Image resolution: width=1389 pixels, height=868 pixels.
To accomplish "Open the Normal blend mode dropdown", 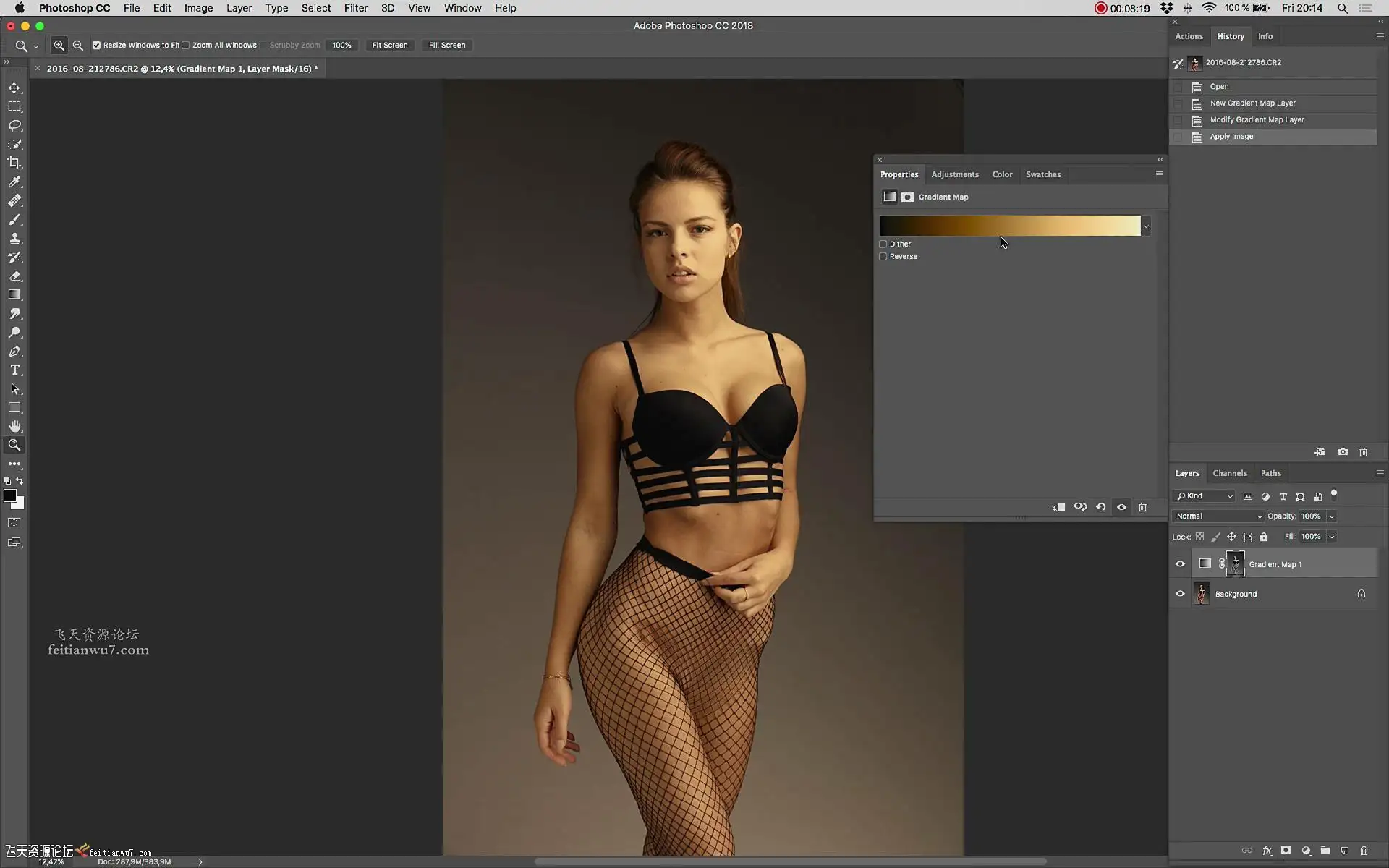I will coord(1218,516).
